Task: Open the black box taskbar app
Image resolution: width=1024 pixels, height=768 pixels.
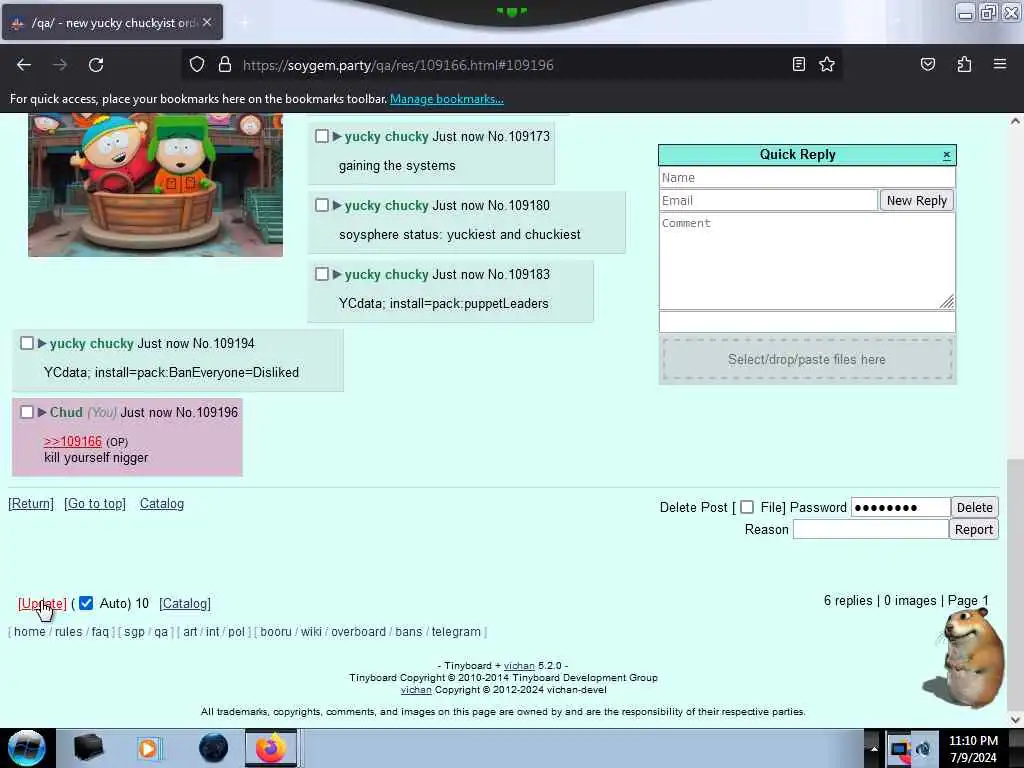Action: [89, 748]
